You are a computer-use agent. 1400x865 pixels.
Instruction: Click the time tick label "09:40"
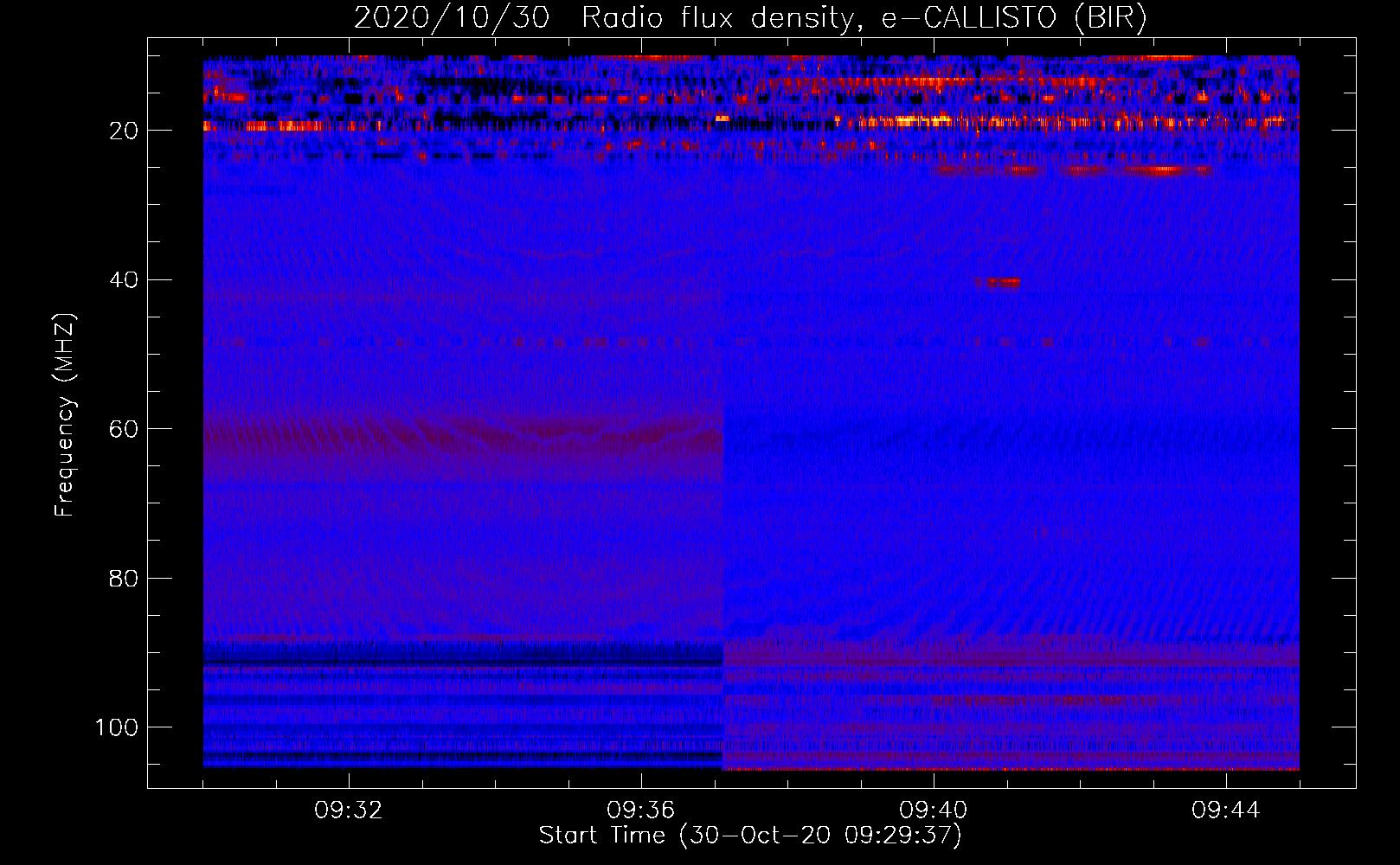click(934, 810)
